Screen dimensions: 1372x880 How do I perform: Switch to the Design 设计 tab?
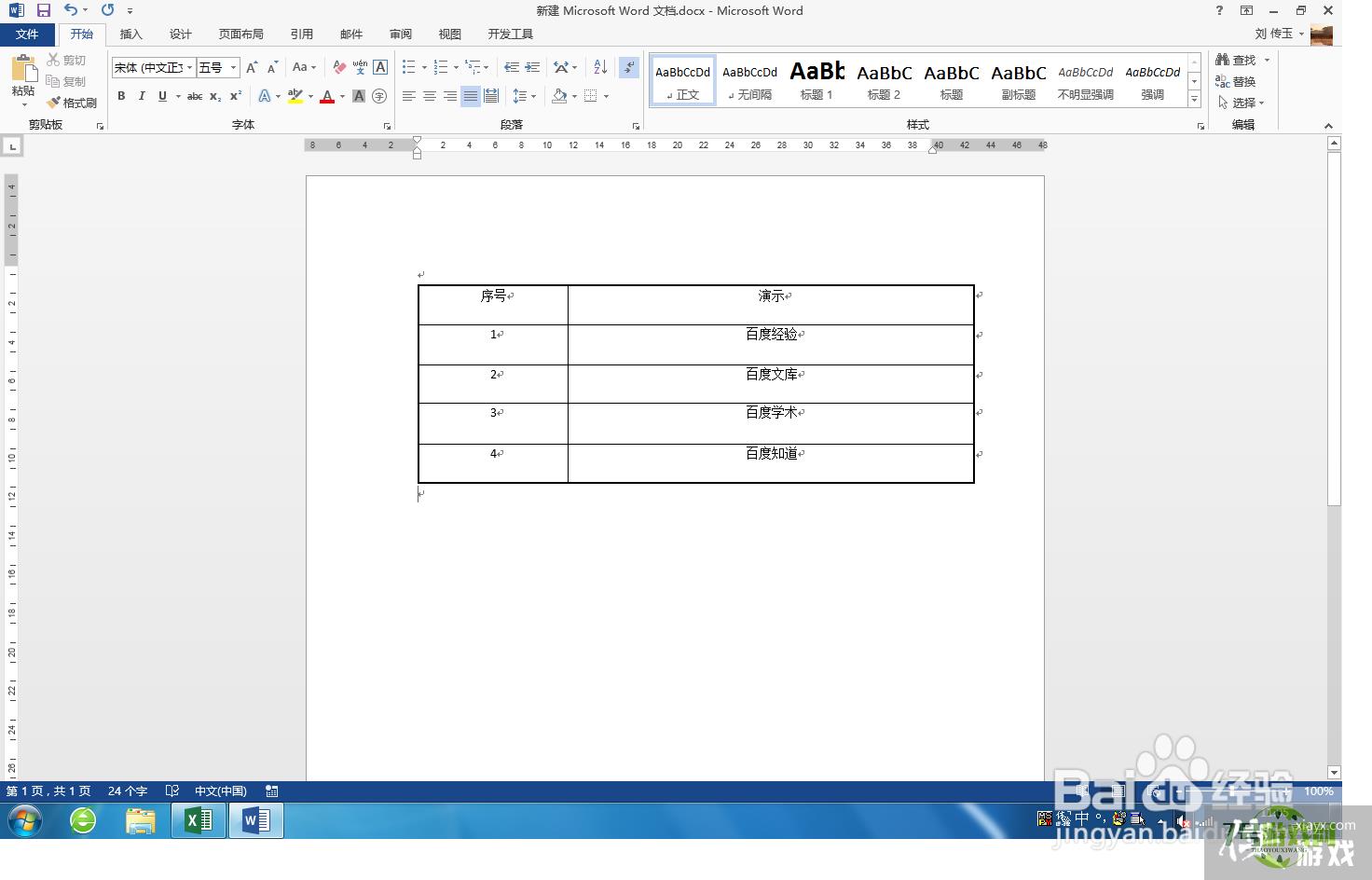tap(181, 34)
